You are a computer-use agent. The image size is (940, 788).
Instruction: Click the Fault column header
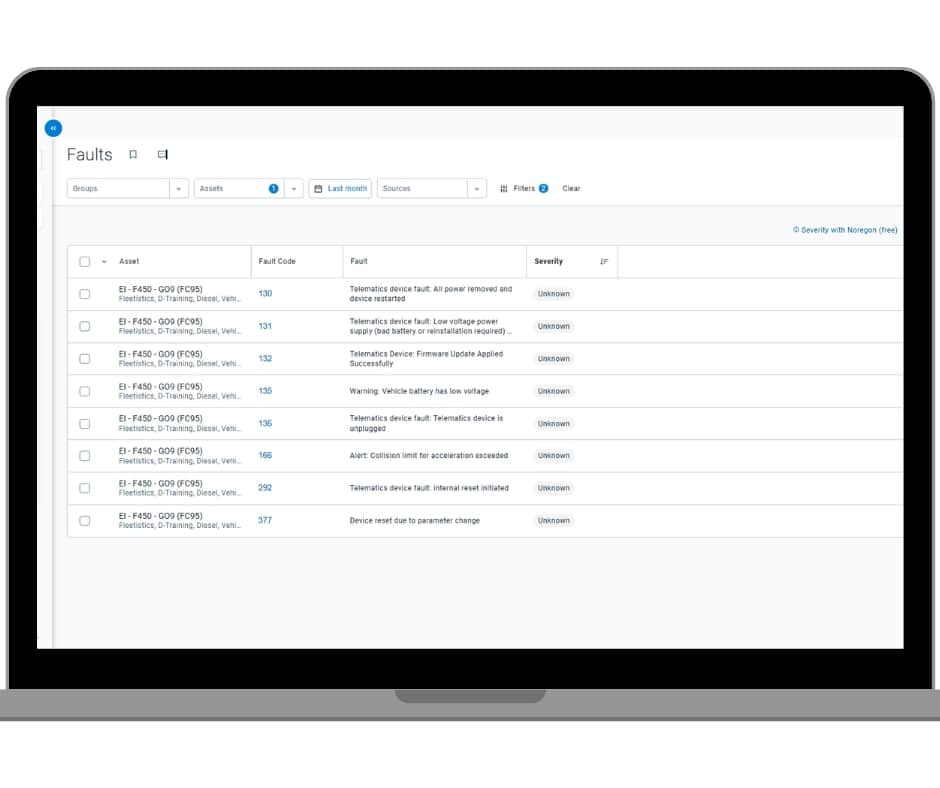[359, 262]
